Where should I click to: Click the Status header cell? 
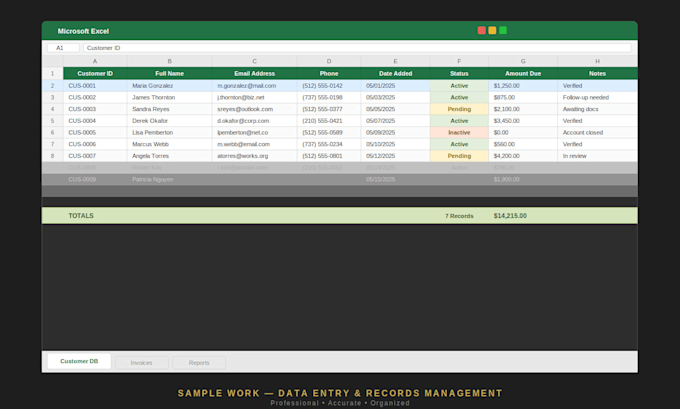pyautogui.click(x=459, y=73)
